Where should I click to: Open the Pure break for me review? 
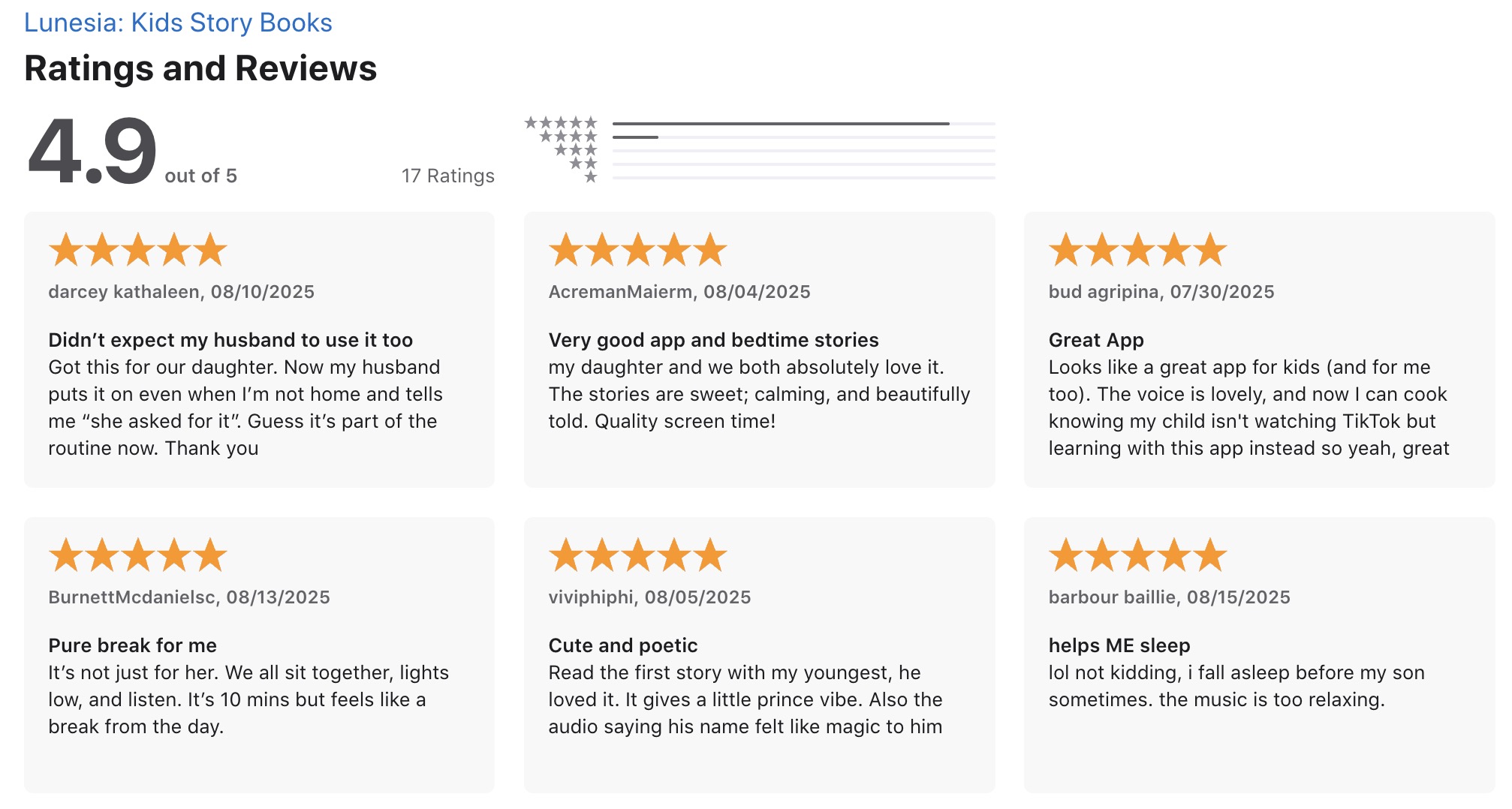[259, 655]
